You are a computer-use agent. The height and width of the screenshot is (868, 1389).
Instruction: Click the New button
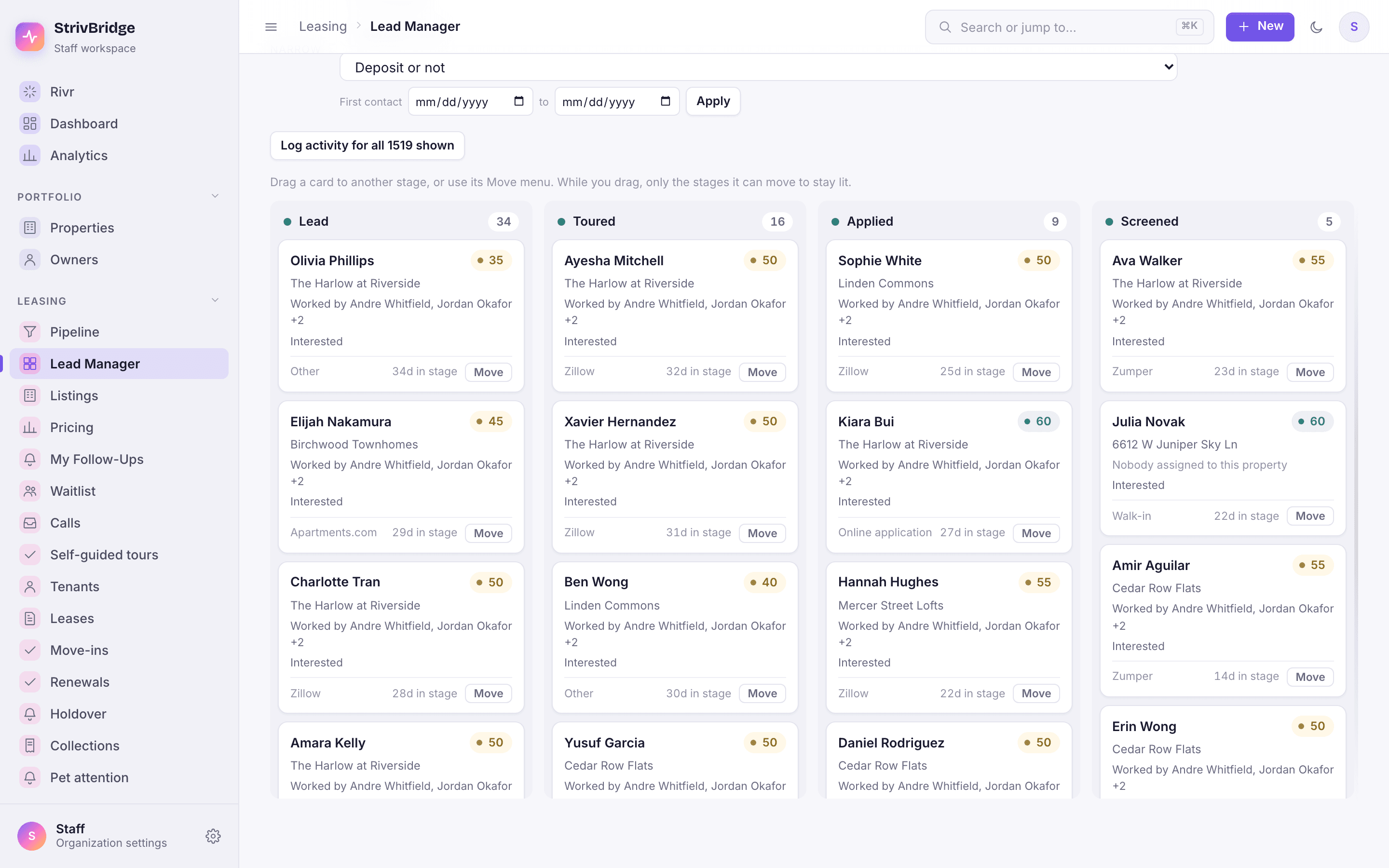pos(1260,27)
